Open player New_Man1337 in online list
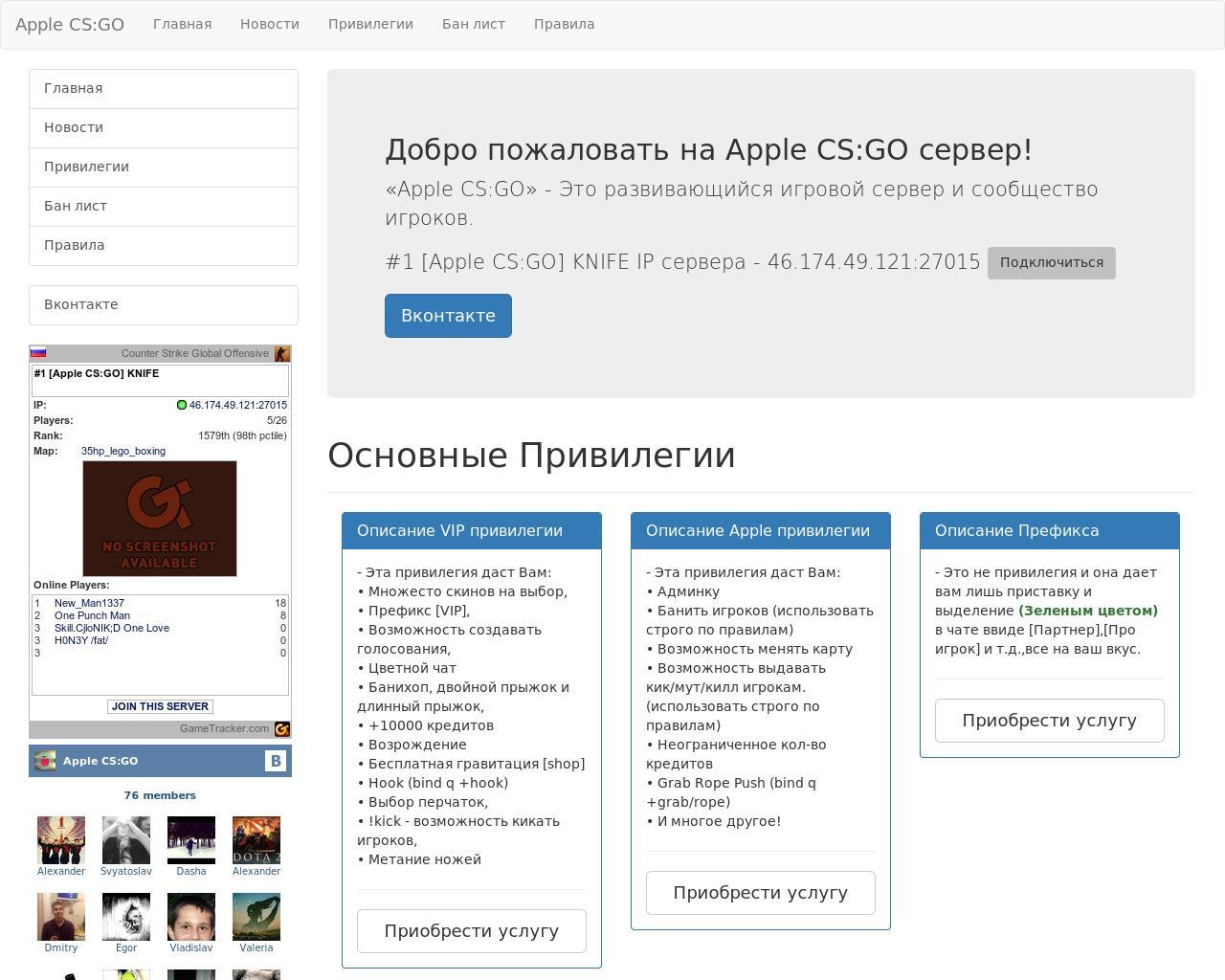1225x980 pixels. (x=89, y=603)
